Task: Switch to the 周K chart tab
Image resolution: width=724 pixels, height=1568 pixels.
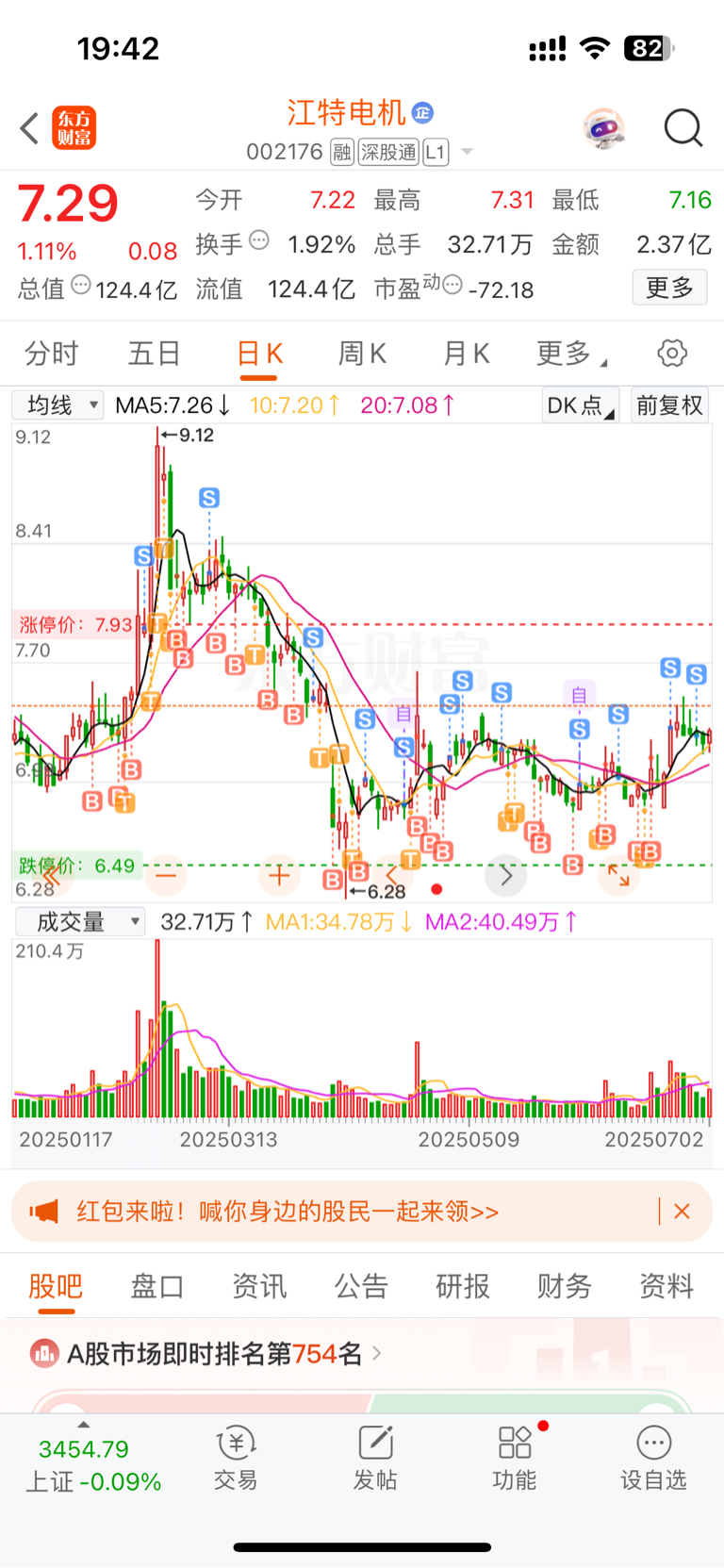Action: (362, 354)
